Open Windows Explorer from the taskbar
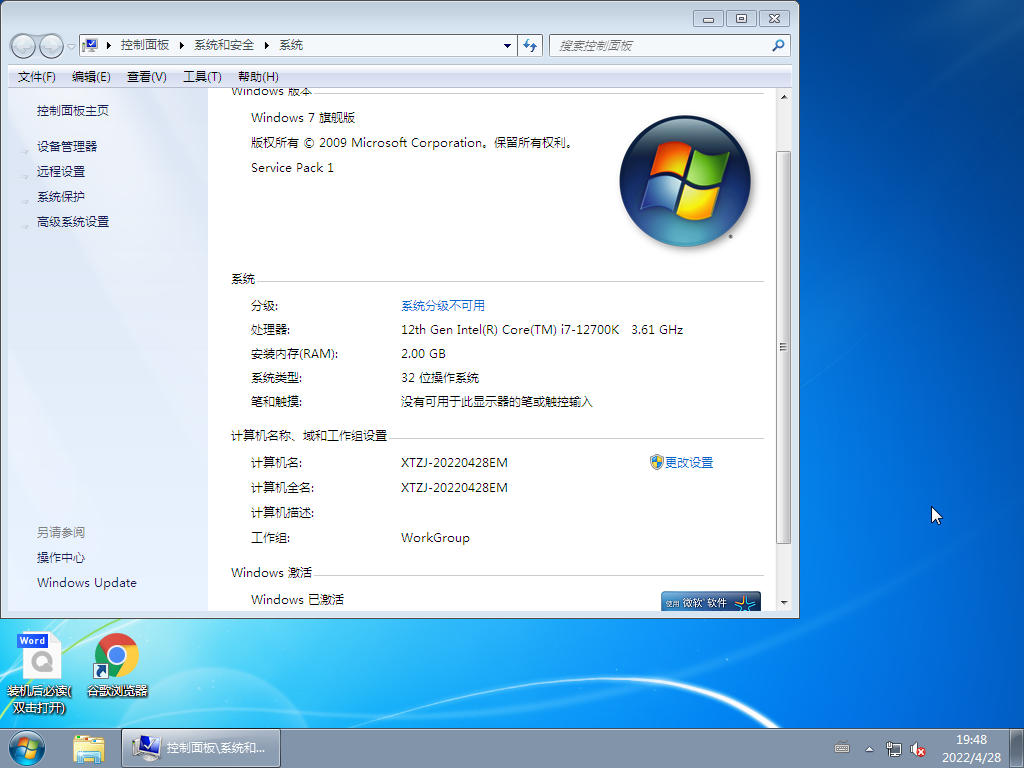 (x=89, y=747)
